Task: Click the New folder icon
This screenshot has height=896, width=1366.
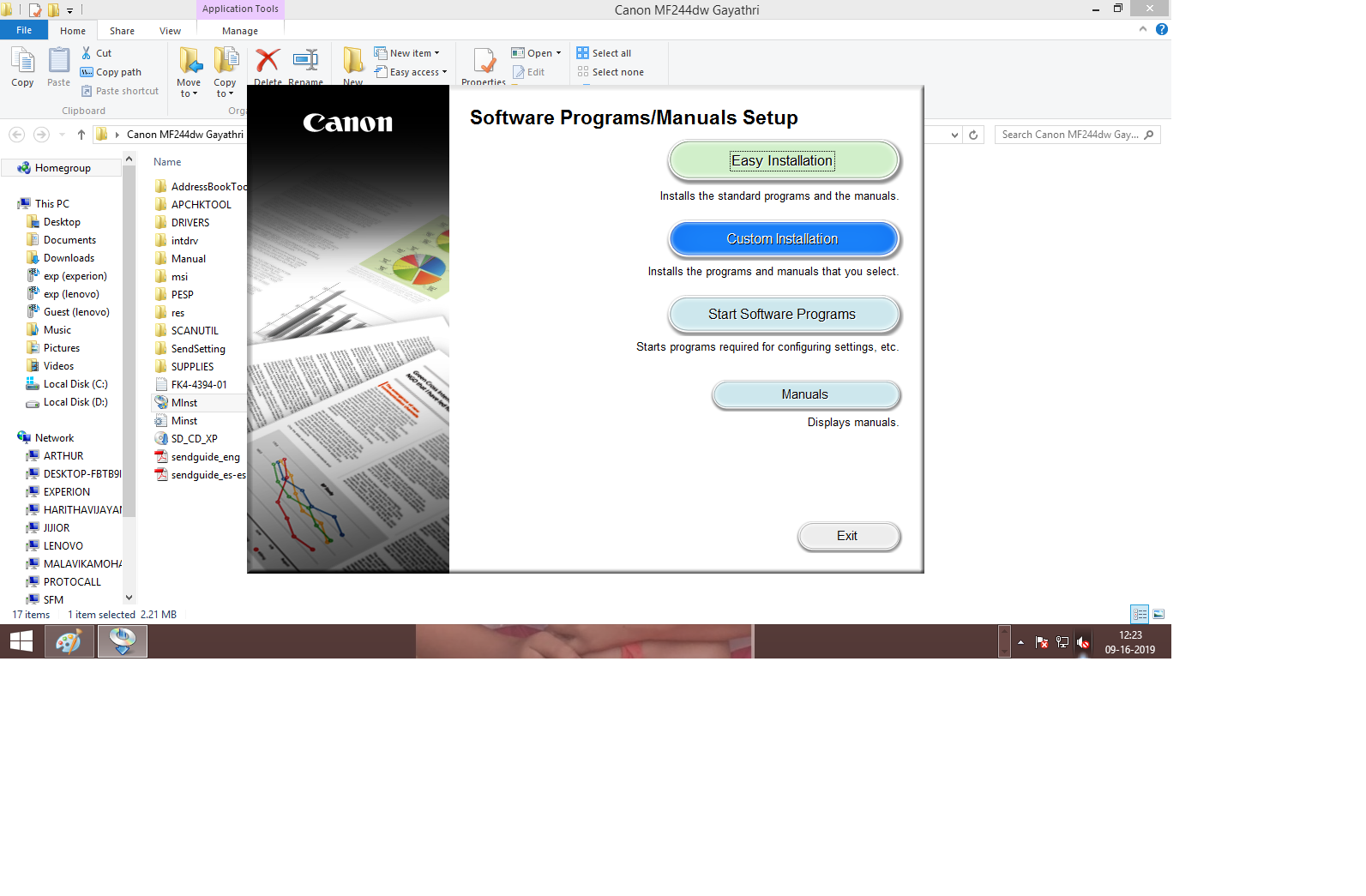Action: [x=353, y=60]
